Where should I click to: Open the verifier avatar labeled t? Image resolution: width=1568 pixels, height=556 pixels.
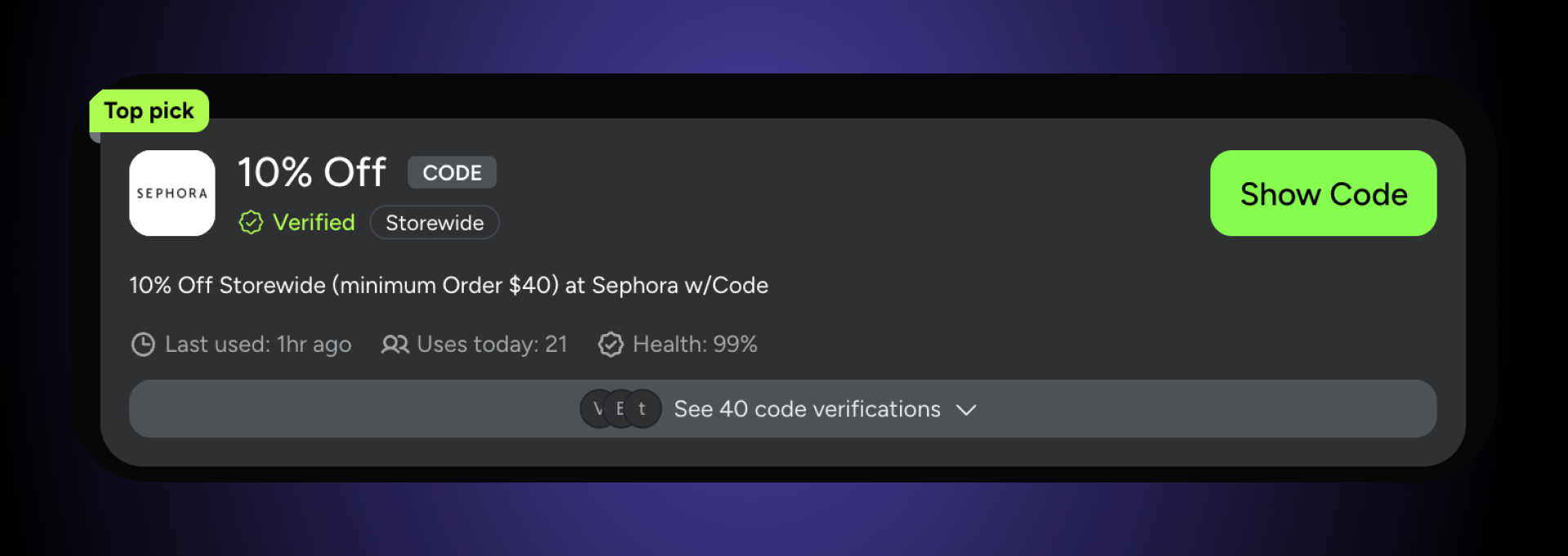(642, 408)
